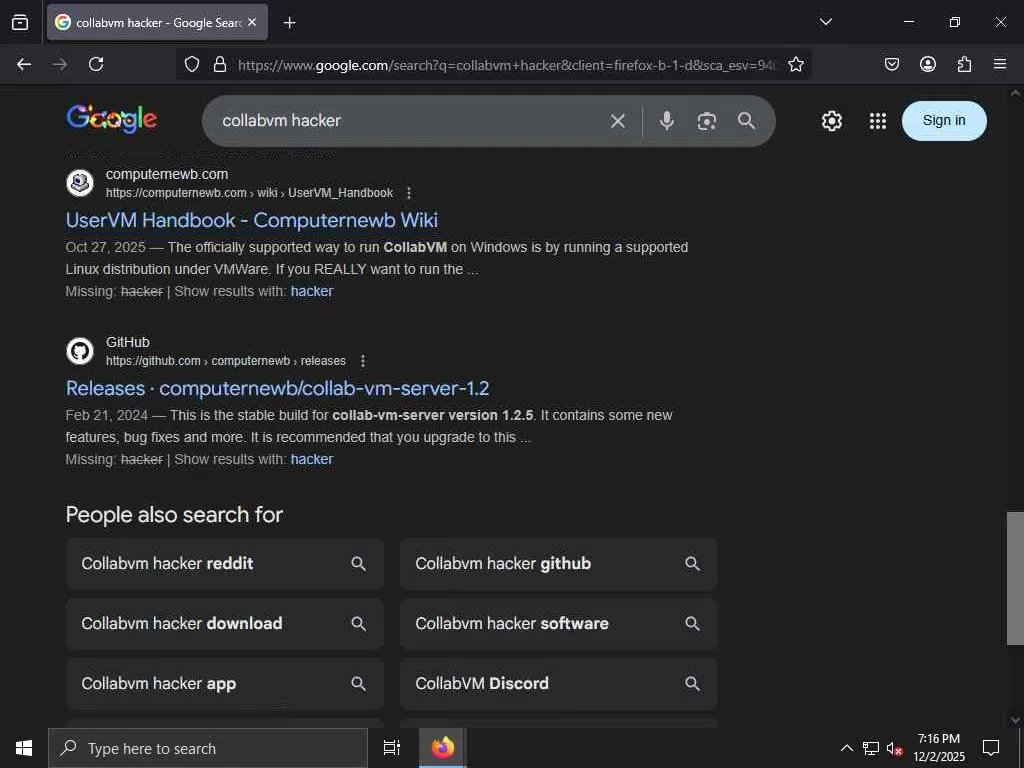
Task: Open Google apps grid
Action: coord(878,121)
